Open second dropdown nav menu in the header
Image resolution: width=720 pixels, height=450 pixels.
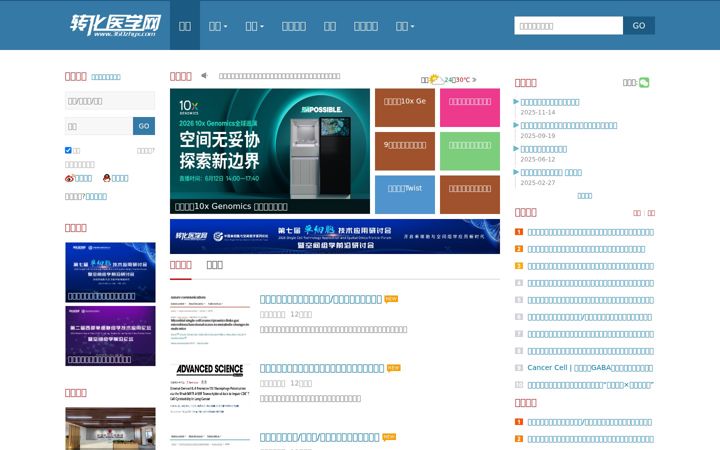254,26
